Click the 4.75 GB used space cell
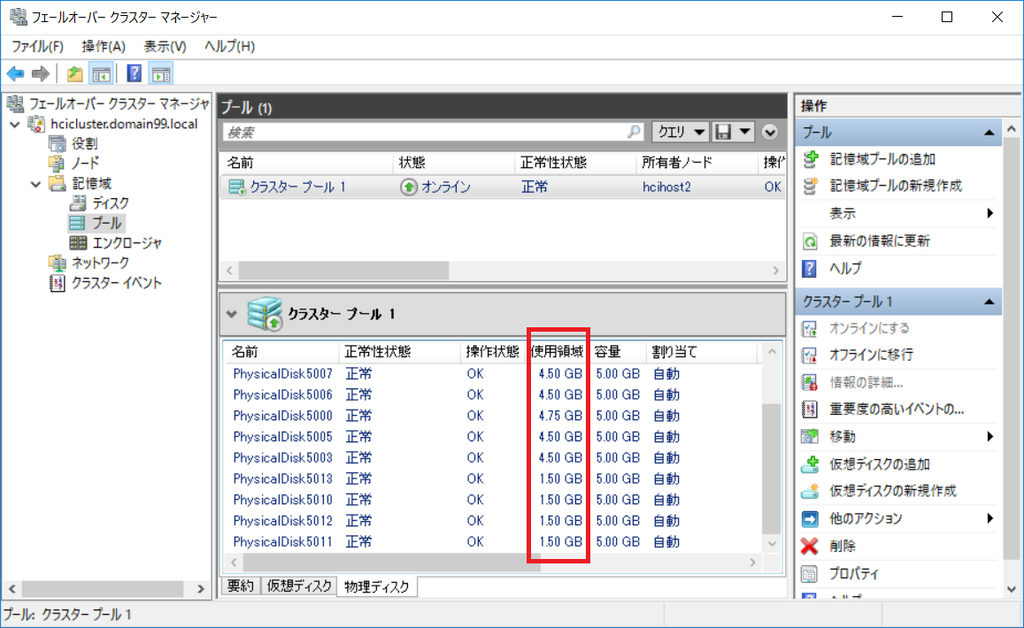Image resolution: width=1024 pixels, height=628 pixels. point(560,416)
